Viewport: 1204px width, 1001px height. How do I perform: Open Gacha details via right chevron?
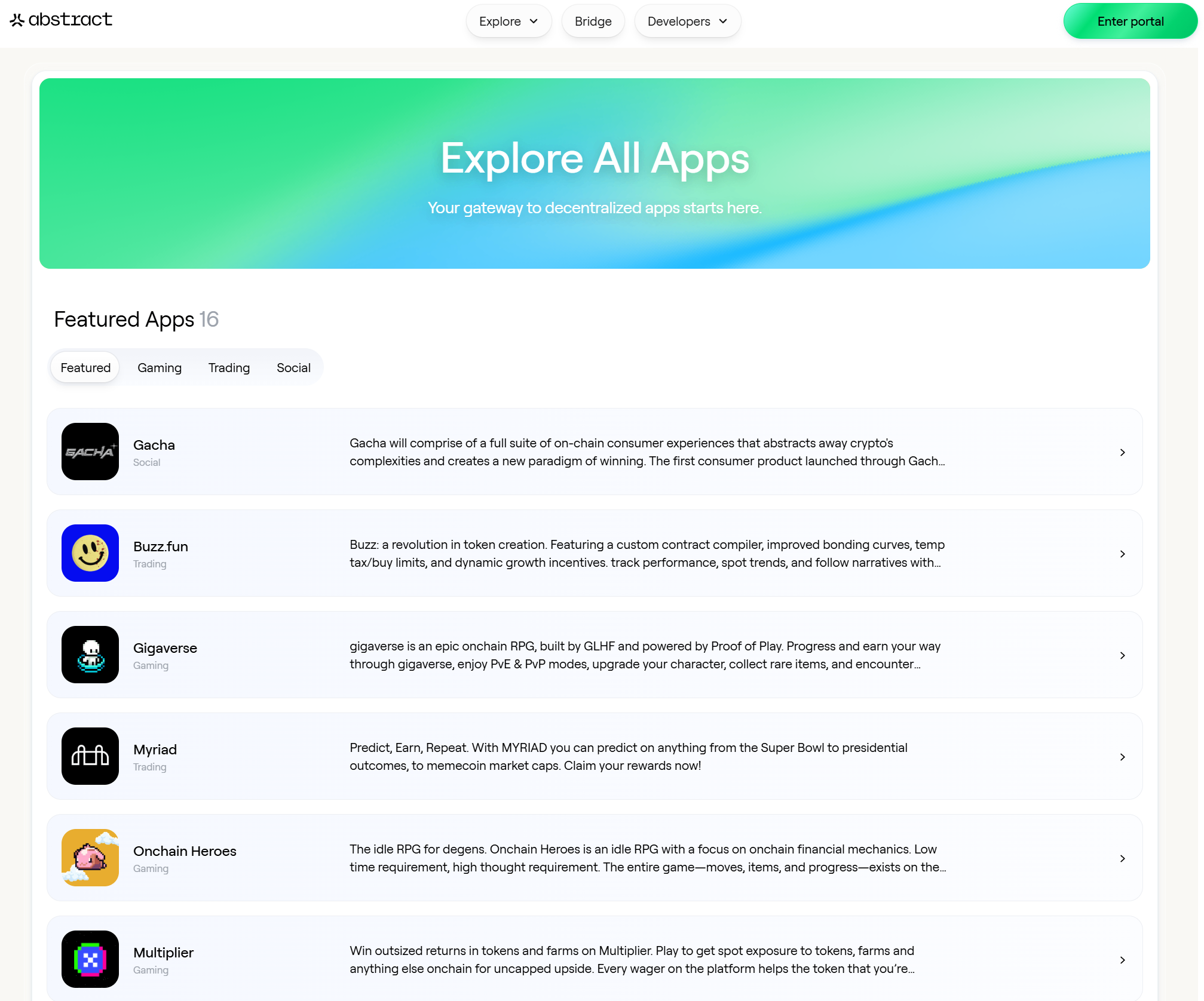(1122, 452)
